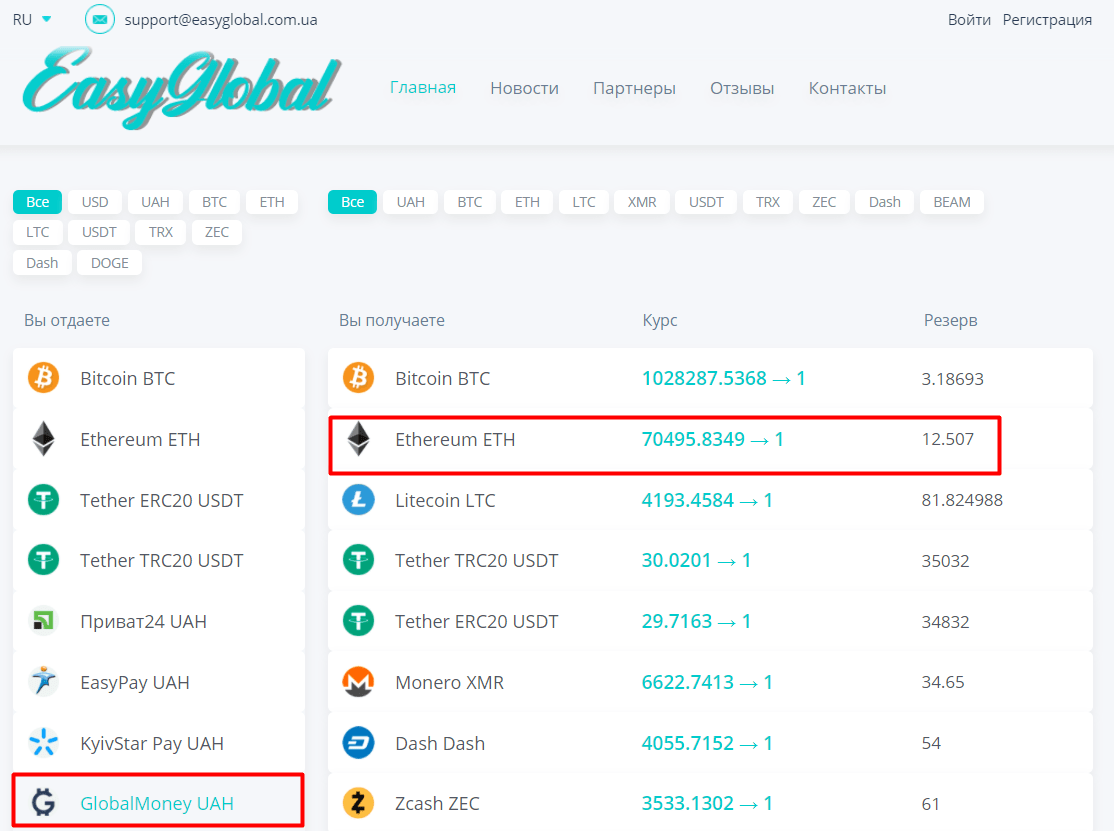1114x831 pixels.
Task: Click the Monero XMR icon
Action: coord(358,683)
